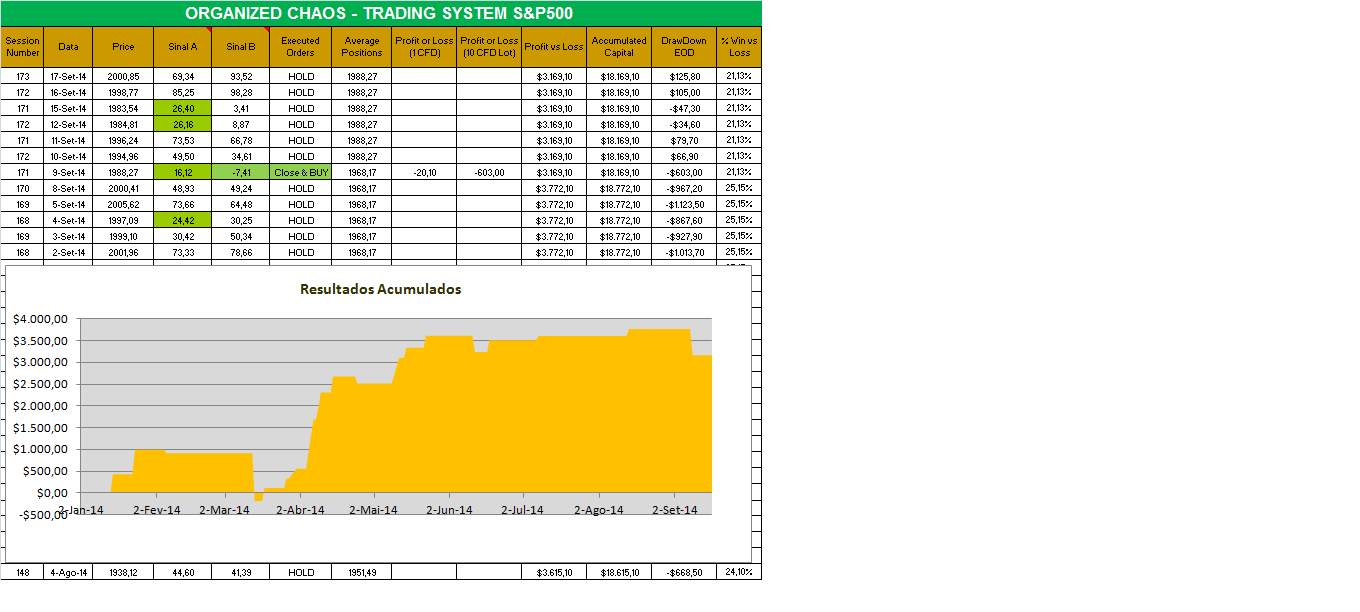This screenshot has height=612, width=1360.
Task: Select the drawdown cell -$1.123,50
Action: coord(684,204)
